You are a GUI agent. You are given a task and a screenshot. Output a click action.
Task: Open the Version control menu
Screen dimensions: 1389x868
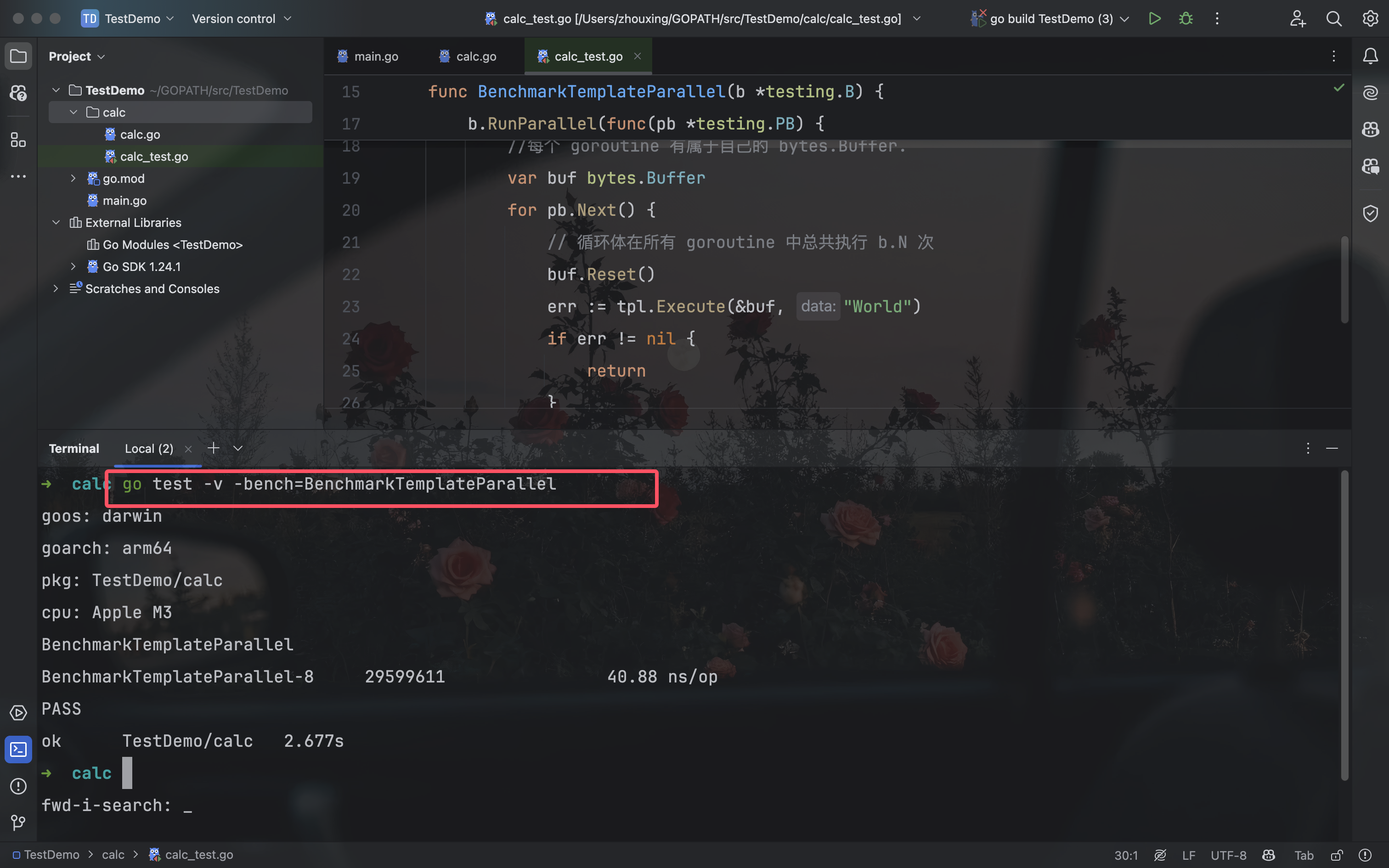pyautogui.click(x=241, y=18)
